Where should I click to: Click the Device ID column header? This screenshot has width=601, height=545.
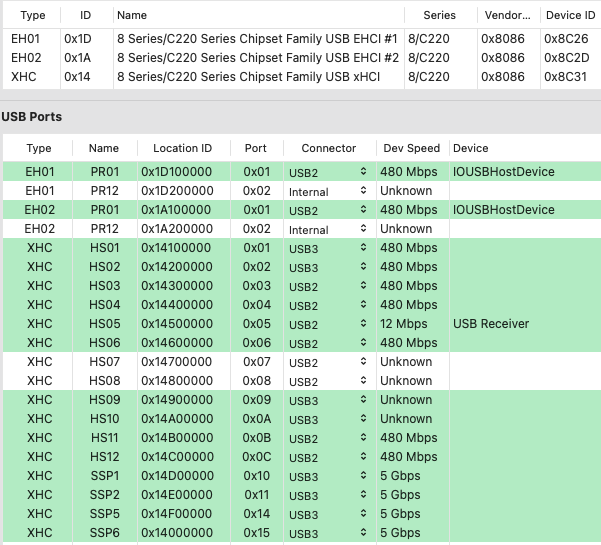(570, 15)
